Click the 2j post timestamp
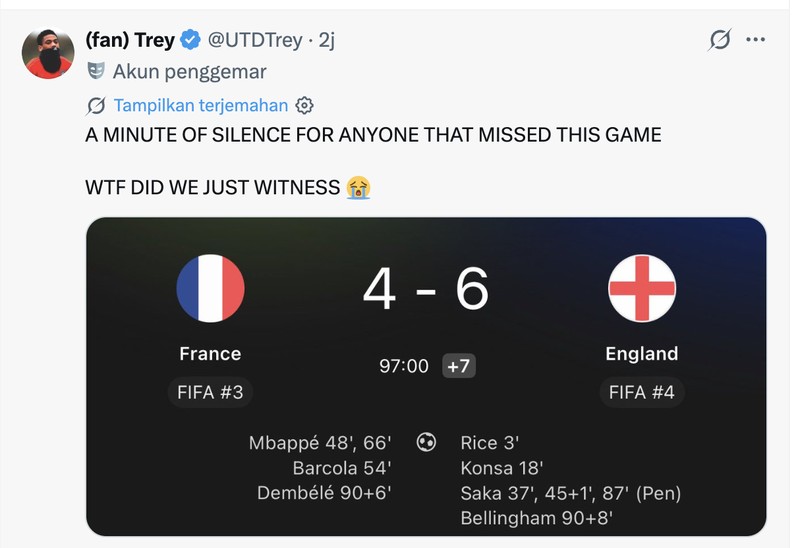Screen dimensions: 800x548 pos(327,40)
